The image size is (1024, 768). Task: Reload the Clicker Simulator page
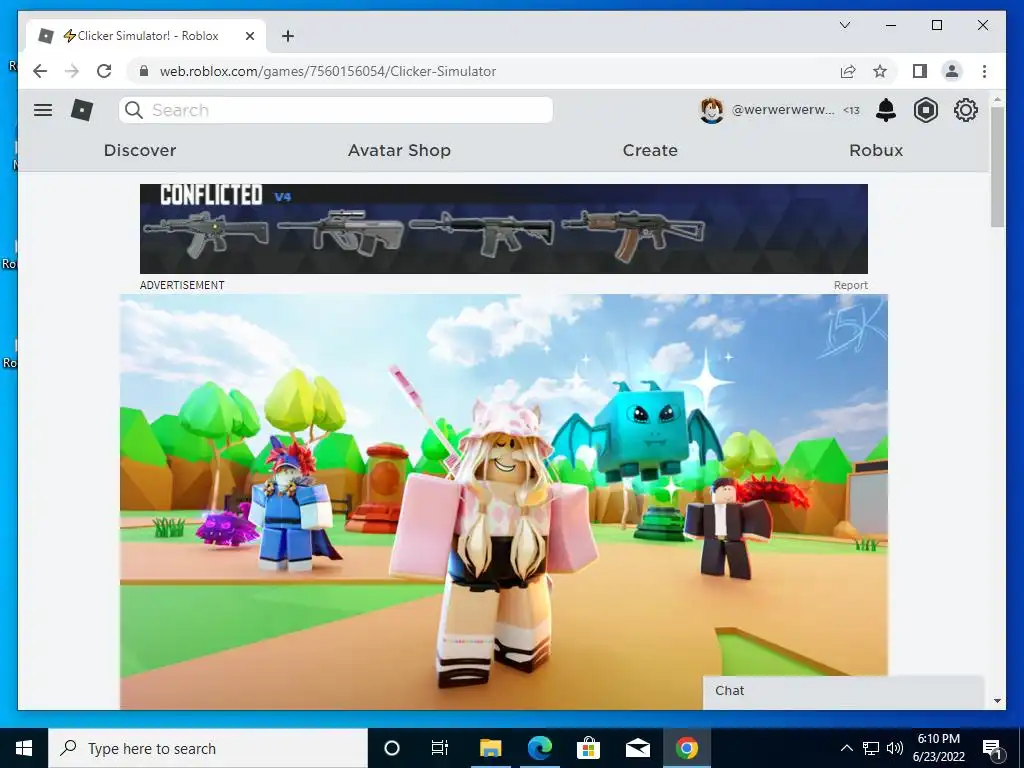pyautogui.click(x=104, y=71)
